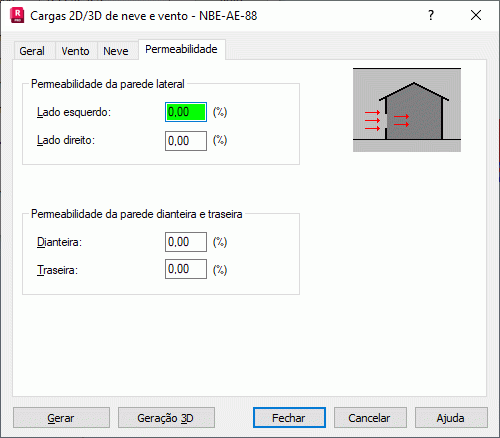Click the Robot app icon in title bar
The image size is (500, 438).
(17, 15)
